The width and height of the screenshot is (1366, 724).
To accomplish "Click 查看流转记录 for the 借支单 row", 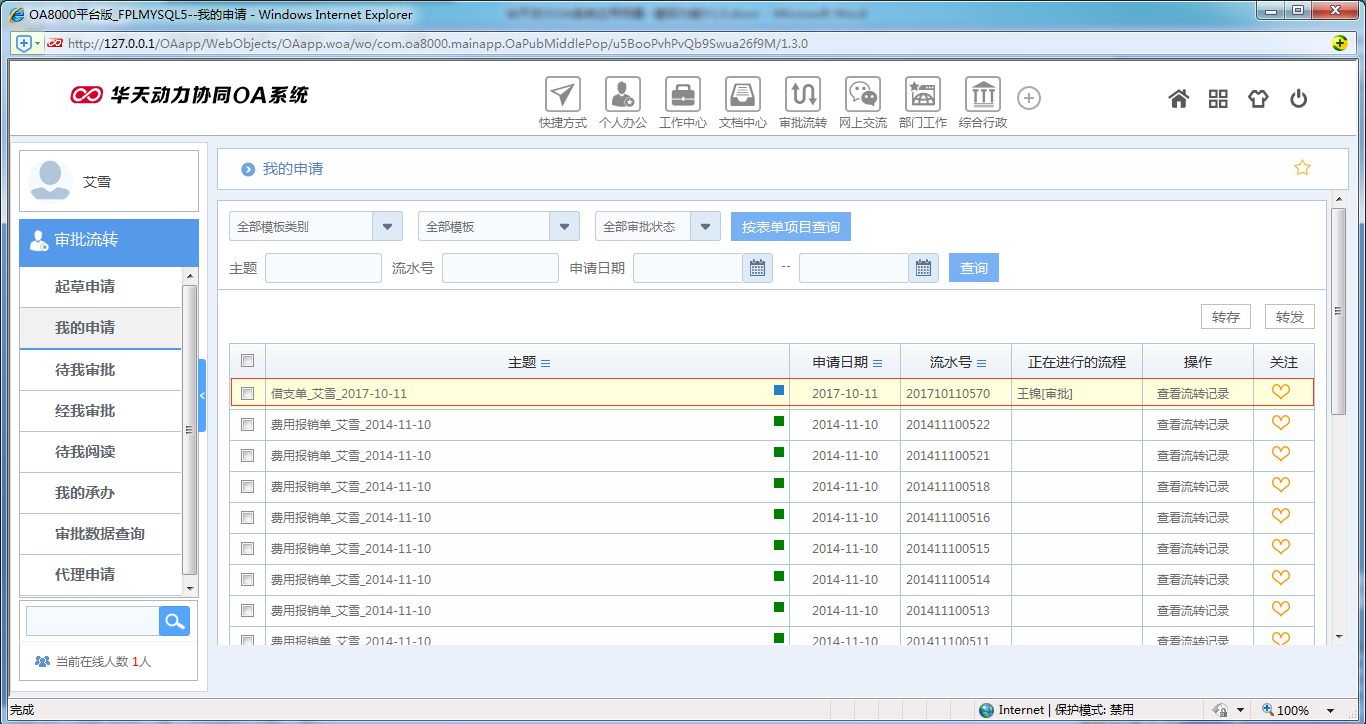I will 1192,394.
